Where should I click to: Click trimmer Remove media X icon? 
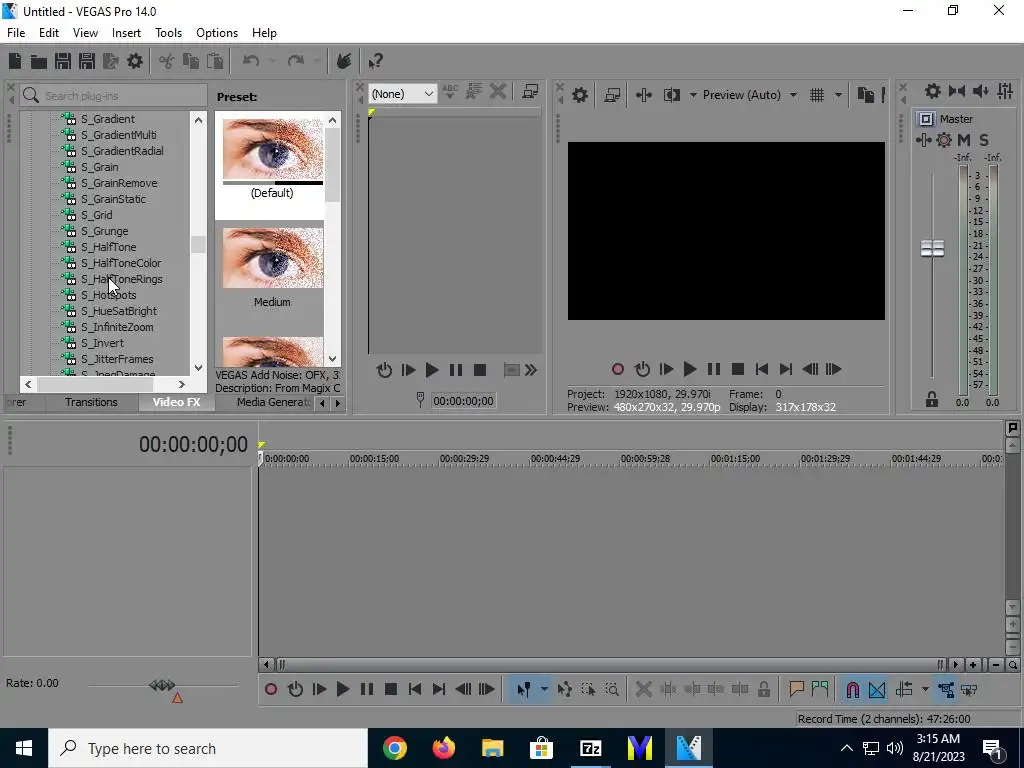tap(498, 91)
